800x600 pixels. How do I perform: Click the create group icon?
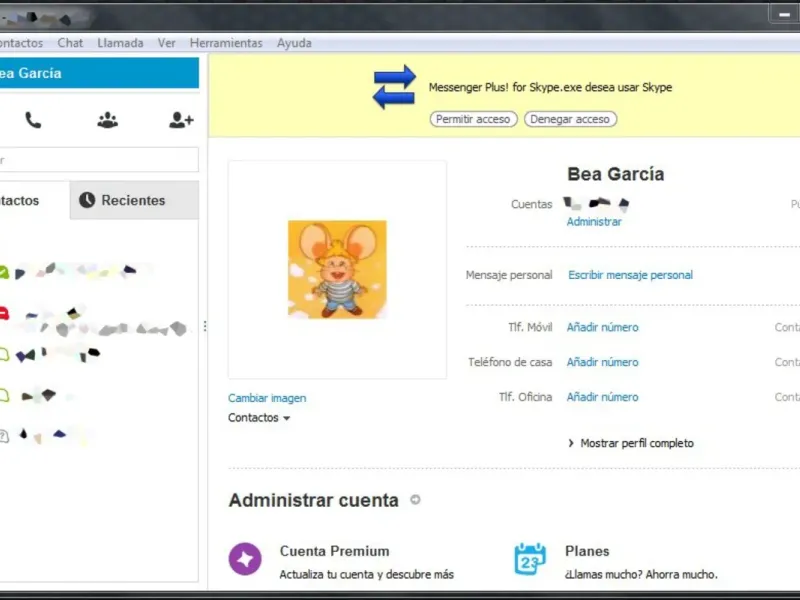point(108,120)
